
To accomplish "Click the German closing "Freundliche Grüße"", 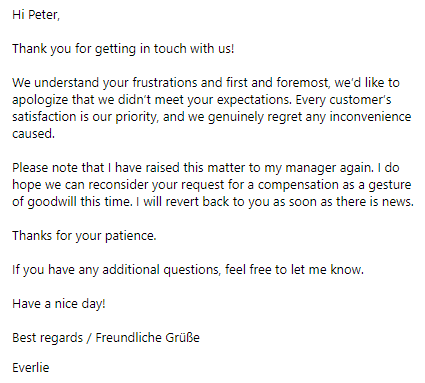I will point(148,338).
